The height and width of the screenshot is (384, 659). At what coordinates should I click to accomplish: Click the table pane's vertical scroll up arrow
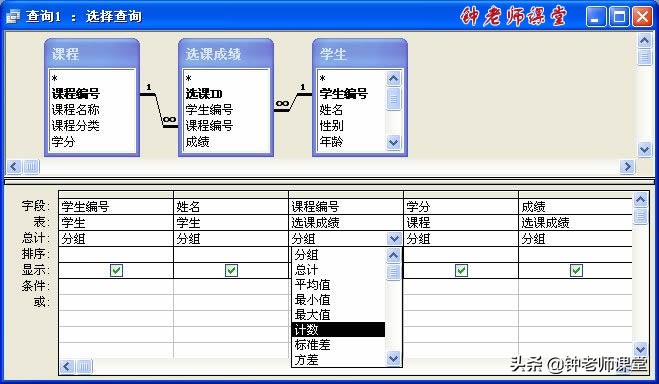click(644, 40)
